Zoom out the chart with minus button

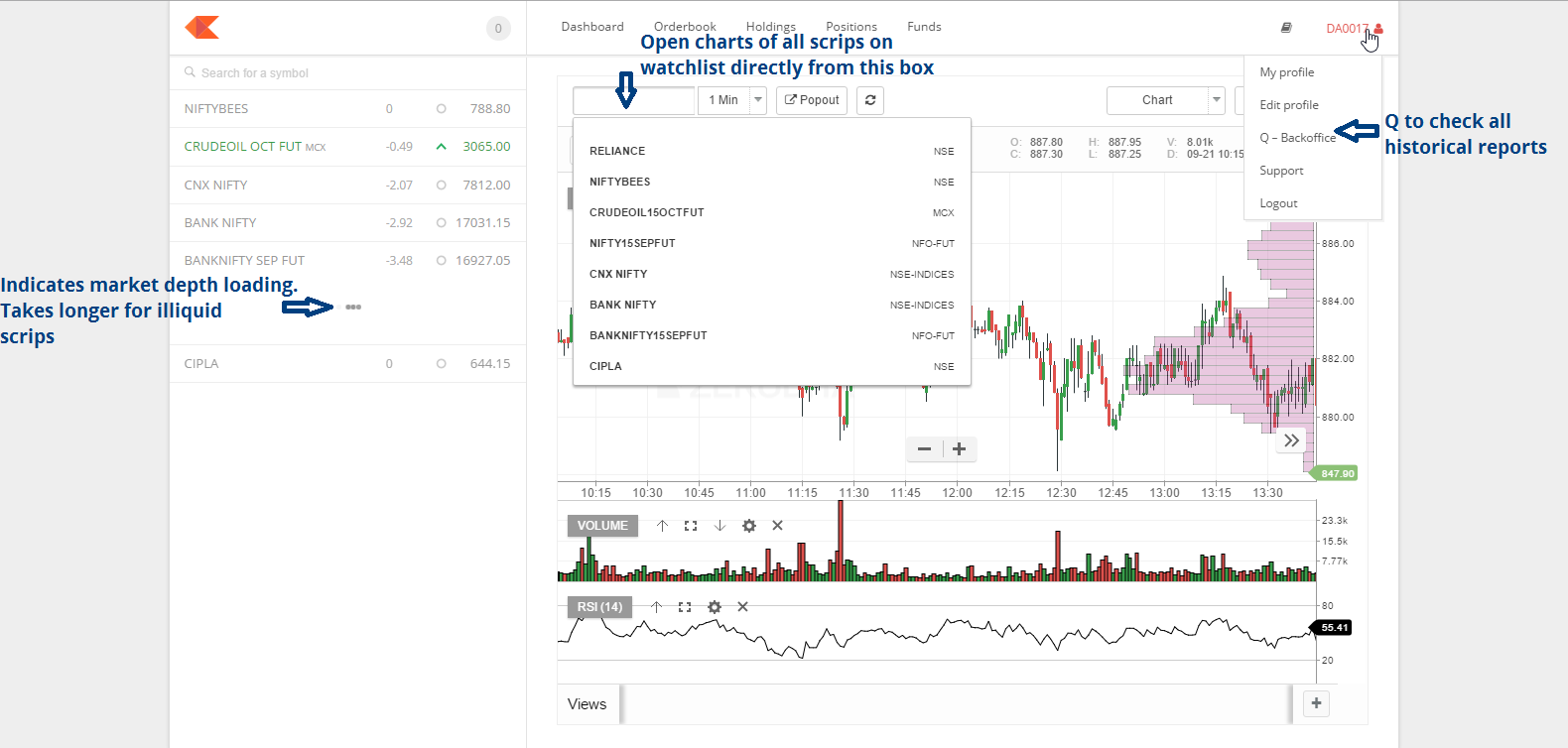click(x=924, y=449)
